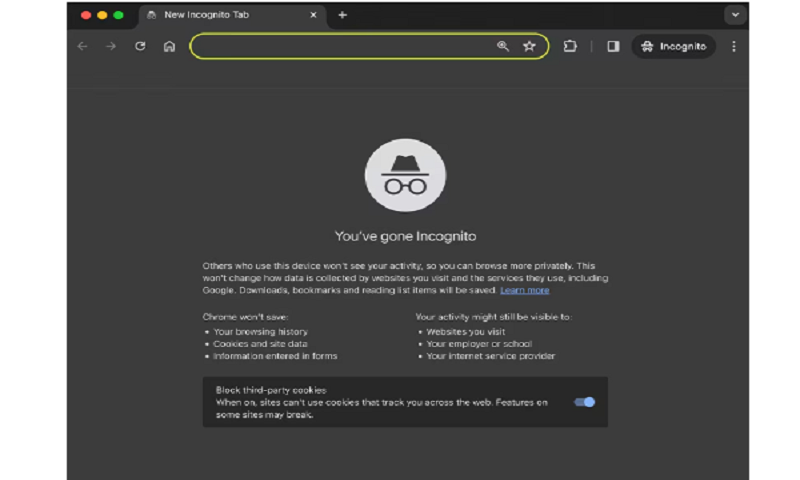Maximize the window with green button
Image resolution: width=800 pixels, height=480 pixels.
pos(118,15)
